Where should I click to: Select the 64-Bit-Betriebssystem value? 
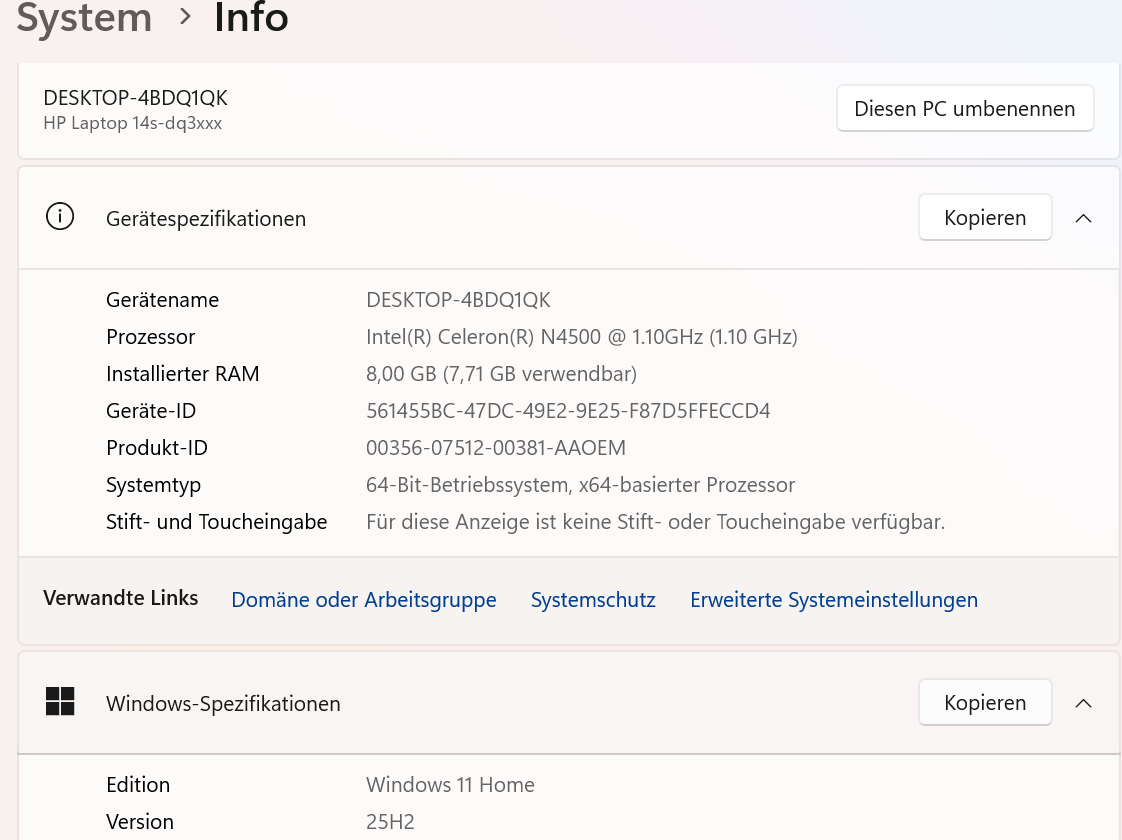click(x=580, y=486)
